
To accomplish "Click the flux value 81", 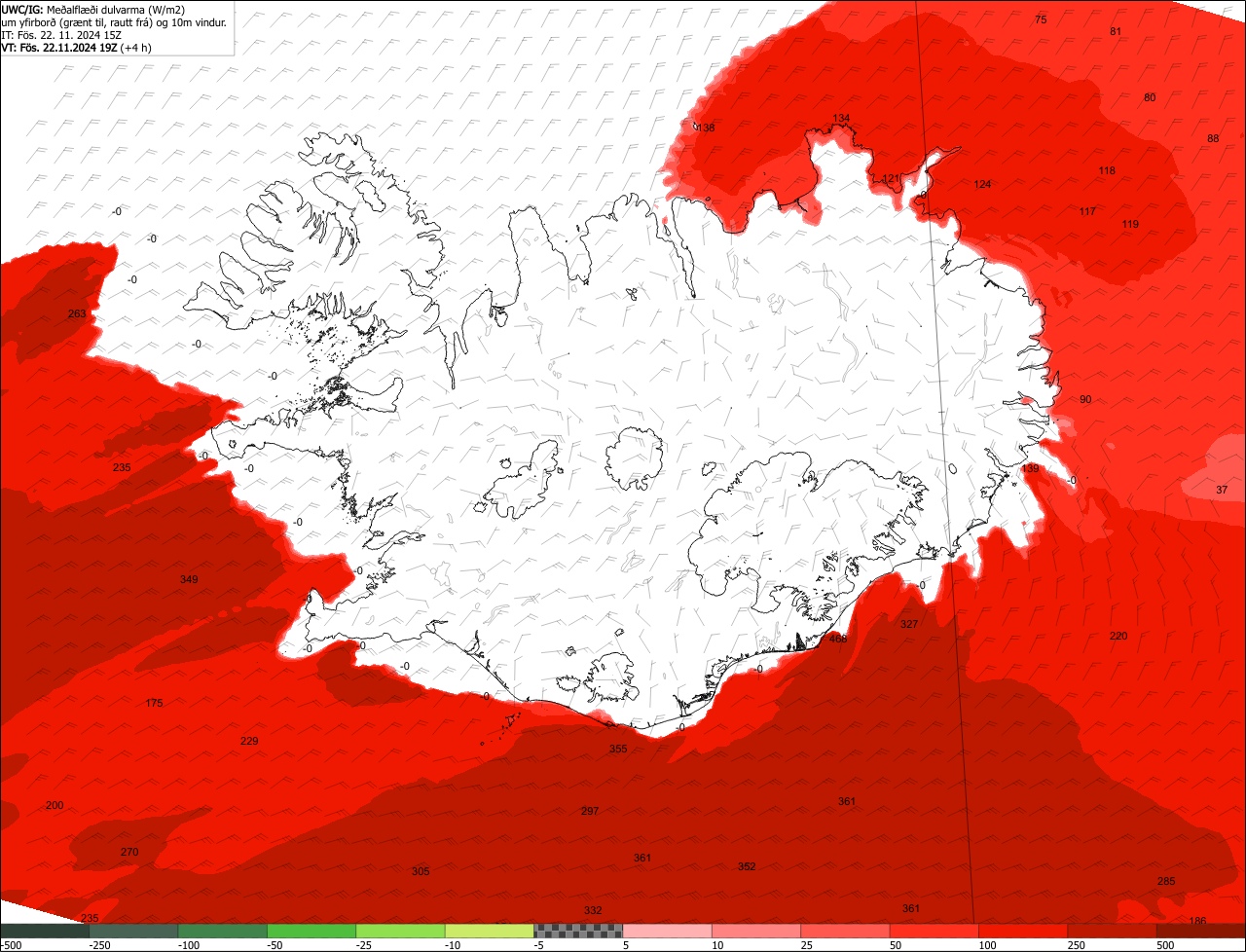I will (1116, 31).
